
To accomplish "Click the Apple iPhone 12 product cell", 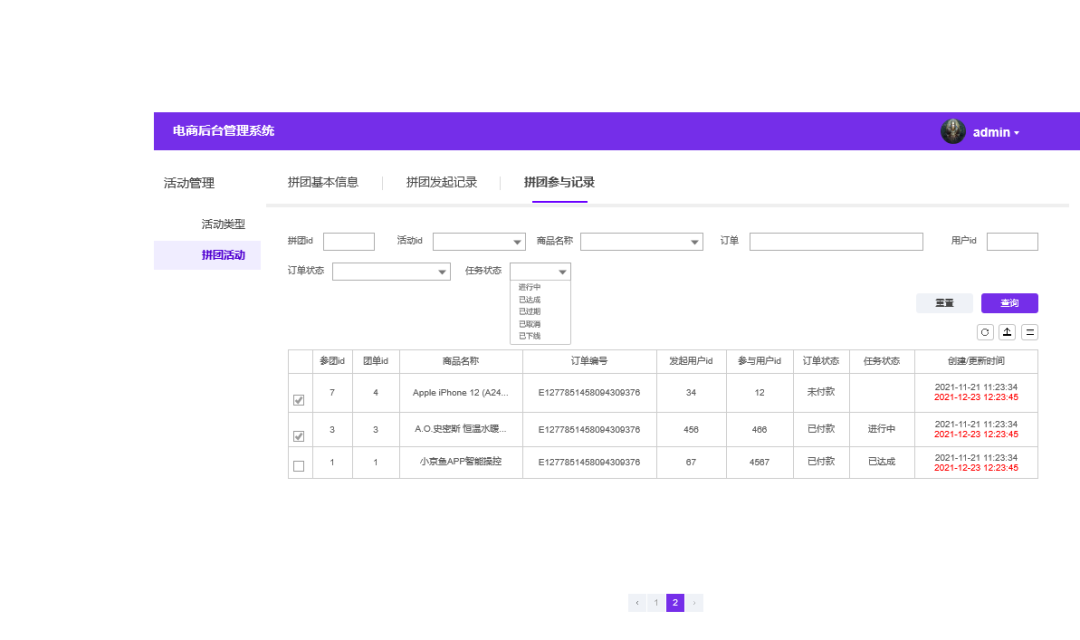I will pos(460,393).
